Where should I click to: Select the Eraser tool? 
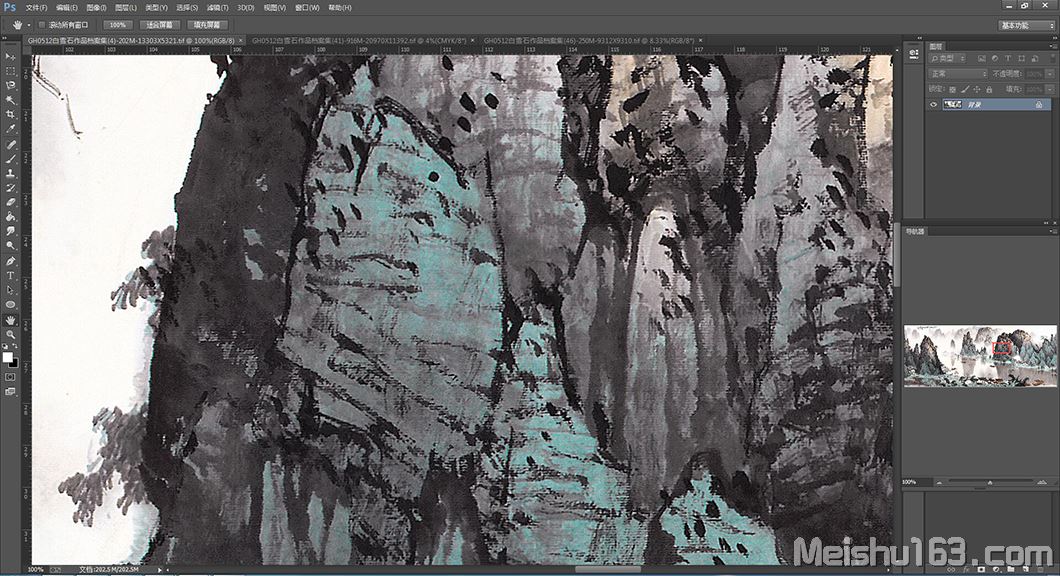tap(10, 202)
